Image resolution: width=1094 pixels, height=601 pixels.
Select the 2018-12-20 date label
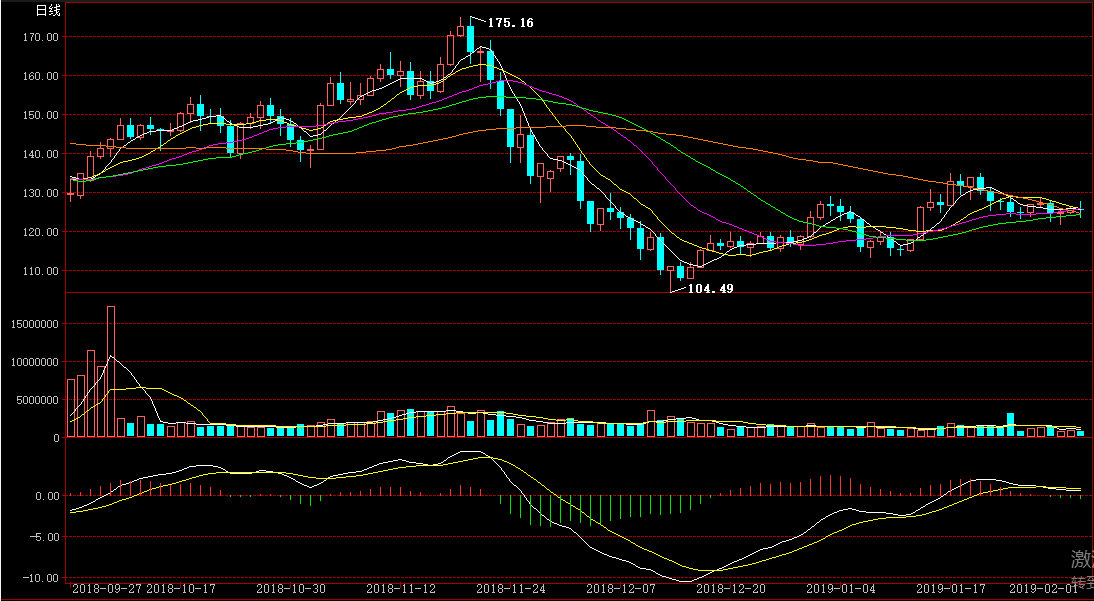730,589
